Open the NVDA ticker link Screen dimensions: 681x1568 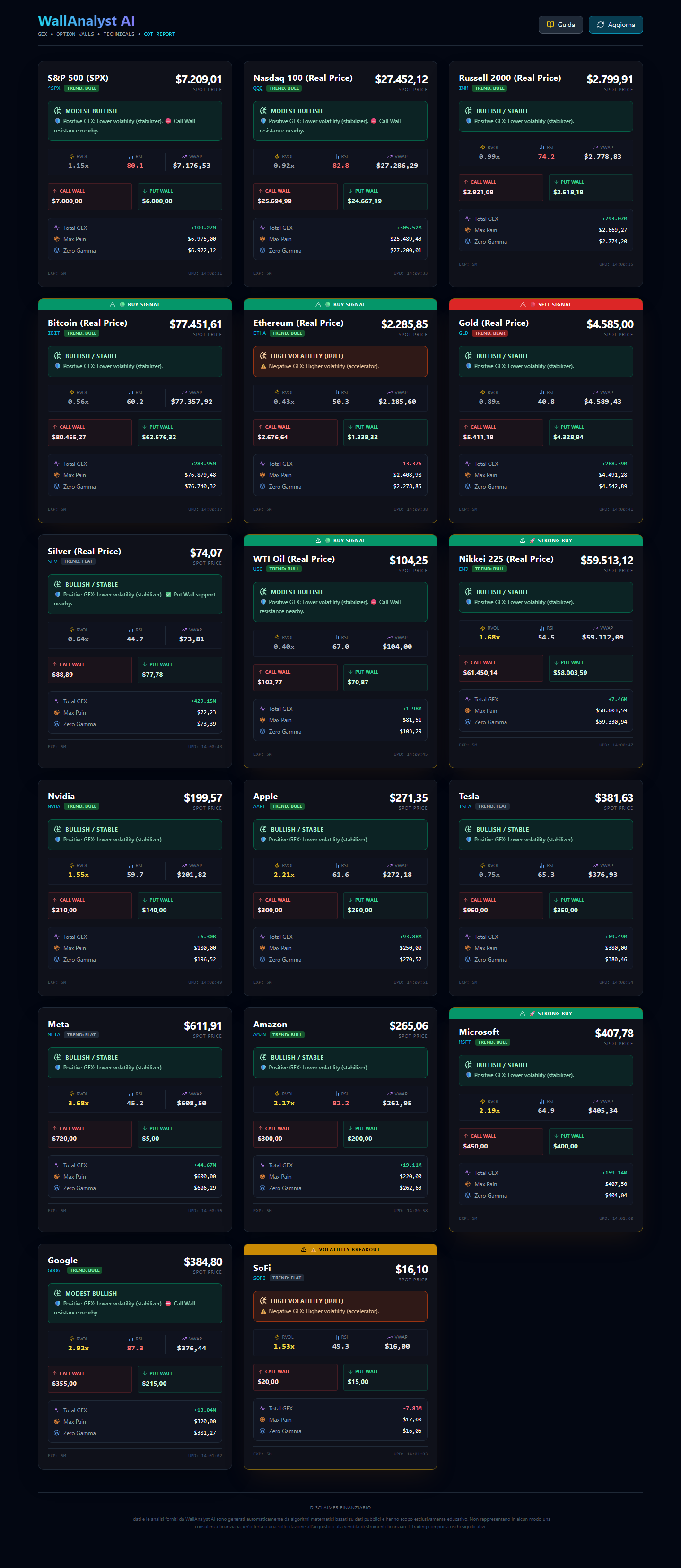coord(54,806)
